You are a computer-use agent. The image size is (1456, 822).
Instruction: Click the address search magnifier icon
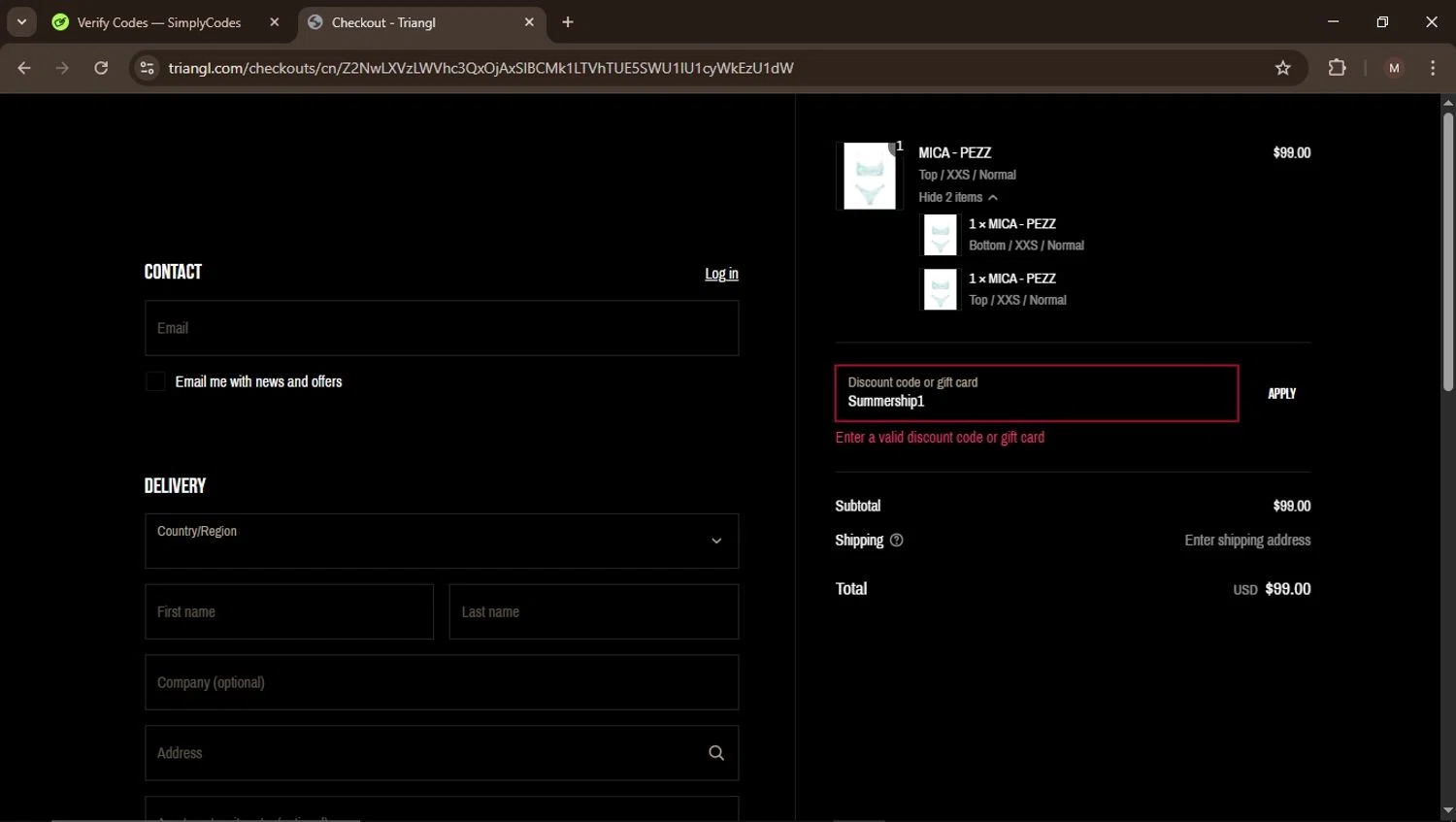click(716, 753)
